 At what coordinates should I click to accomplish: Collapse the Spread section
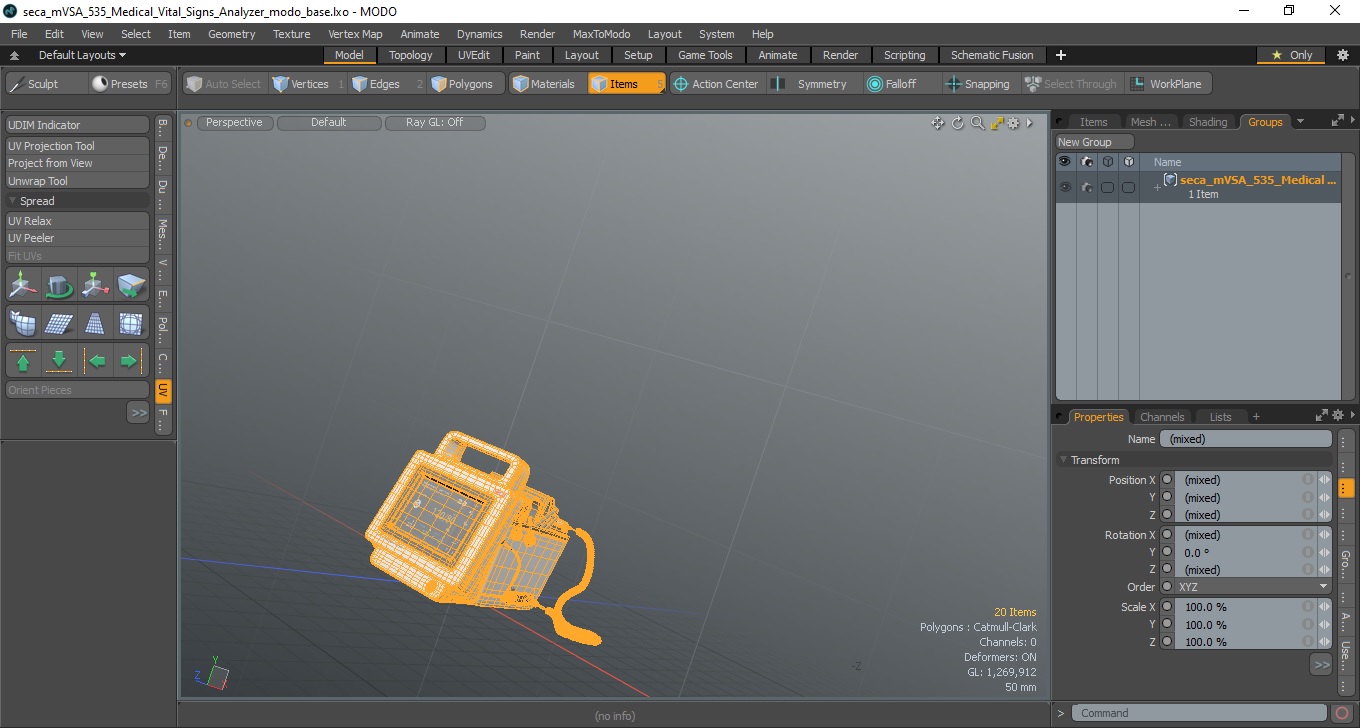(12, 201)
